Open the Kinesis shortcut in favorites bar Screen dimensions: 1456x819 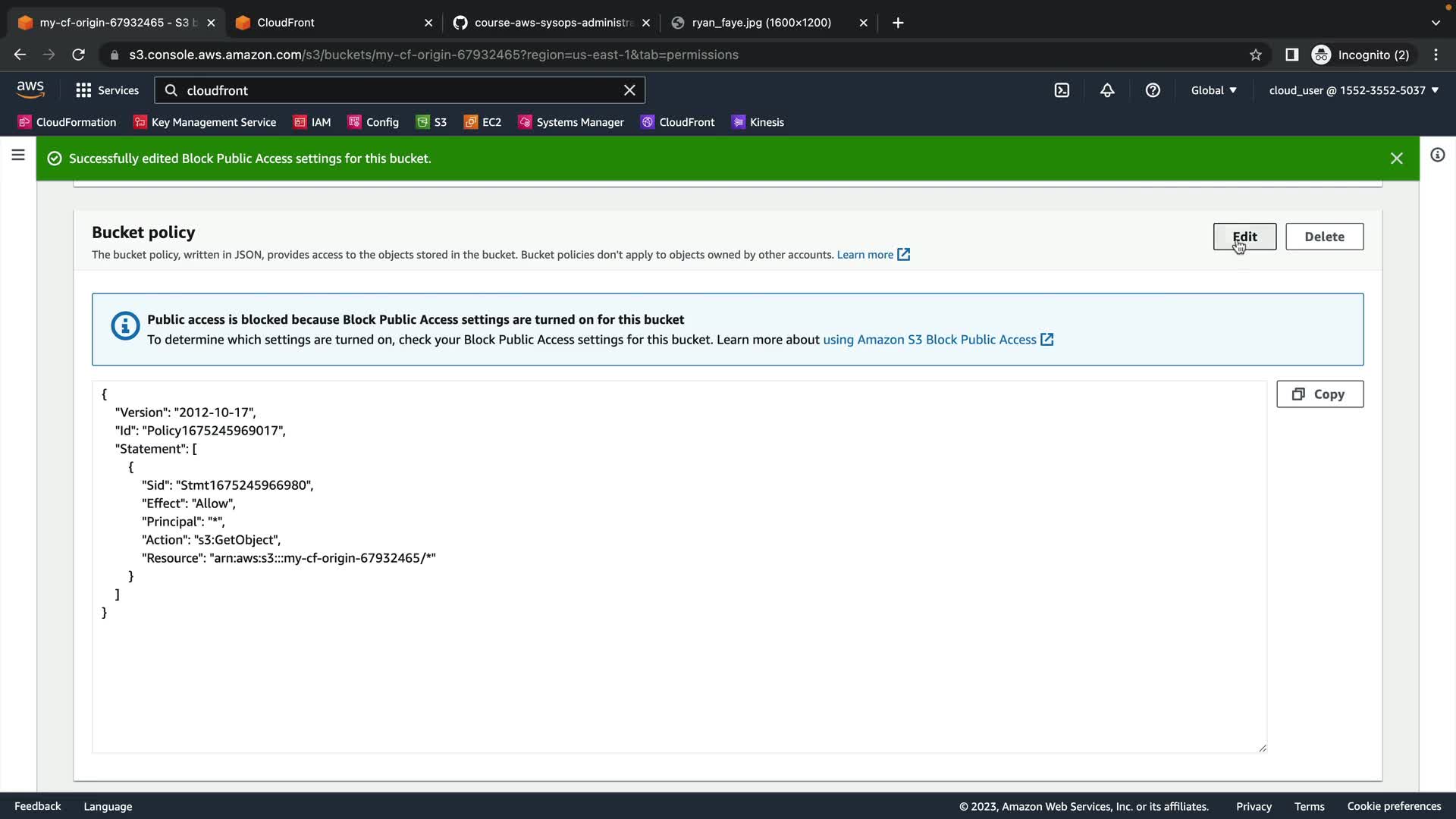[x=758, y=122]
